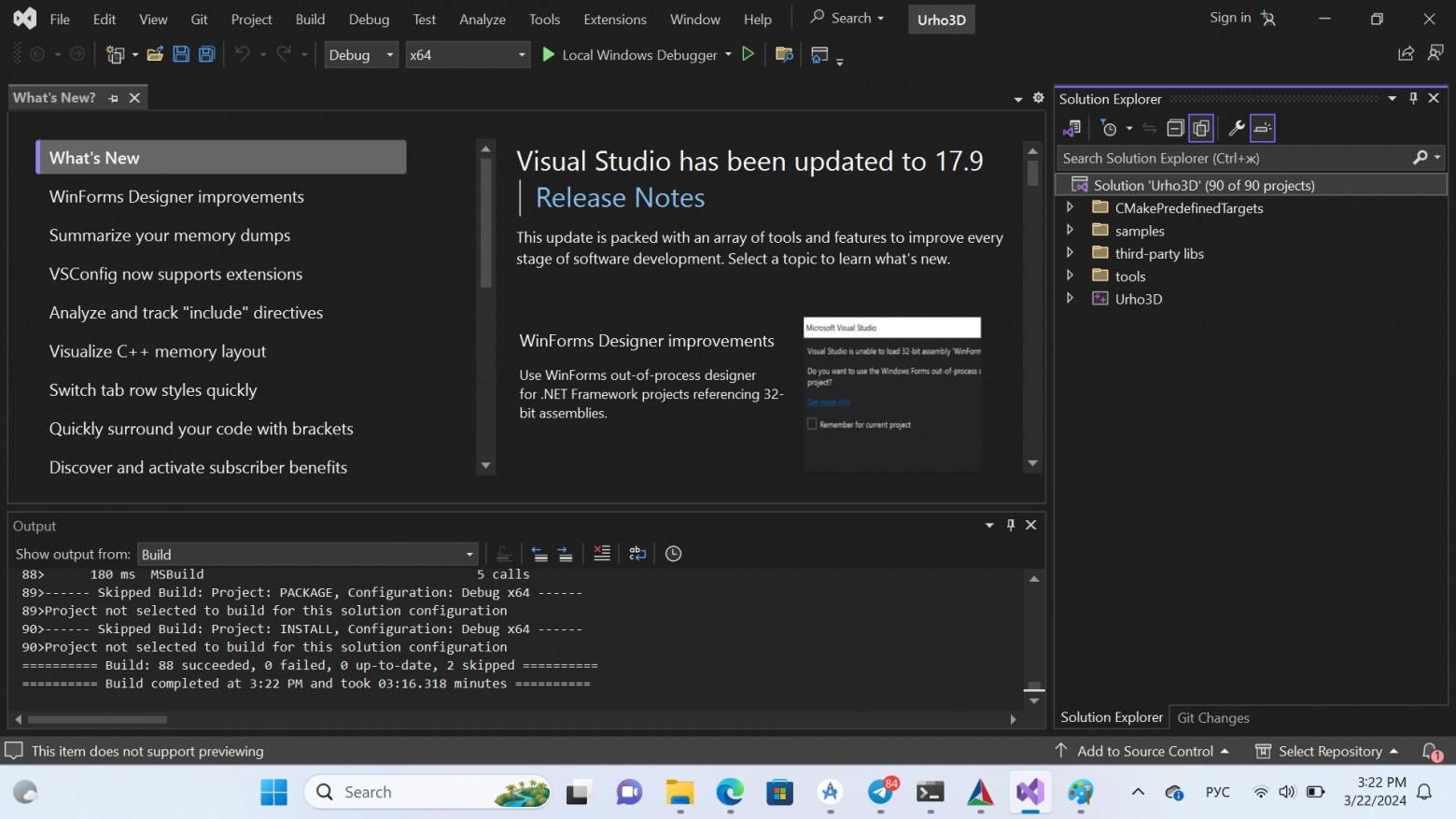Switch to Solution Explorer bottom tab
This screenshot has width=1456, height=819.
1112,716
